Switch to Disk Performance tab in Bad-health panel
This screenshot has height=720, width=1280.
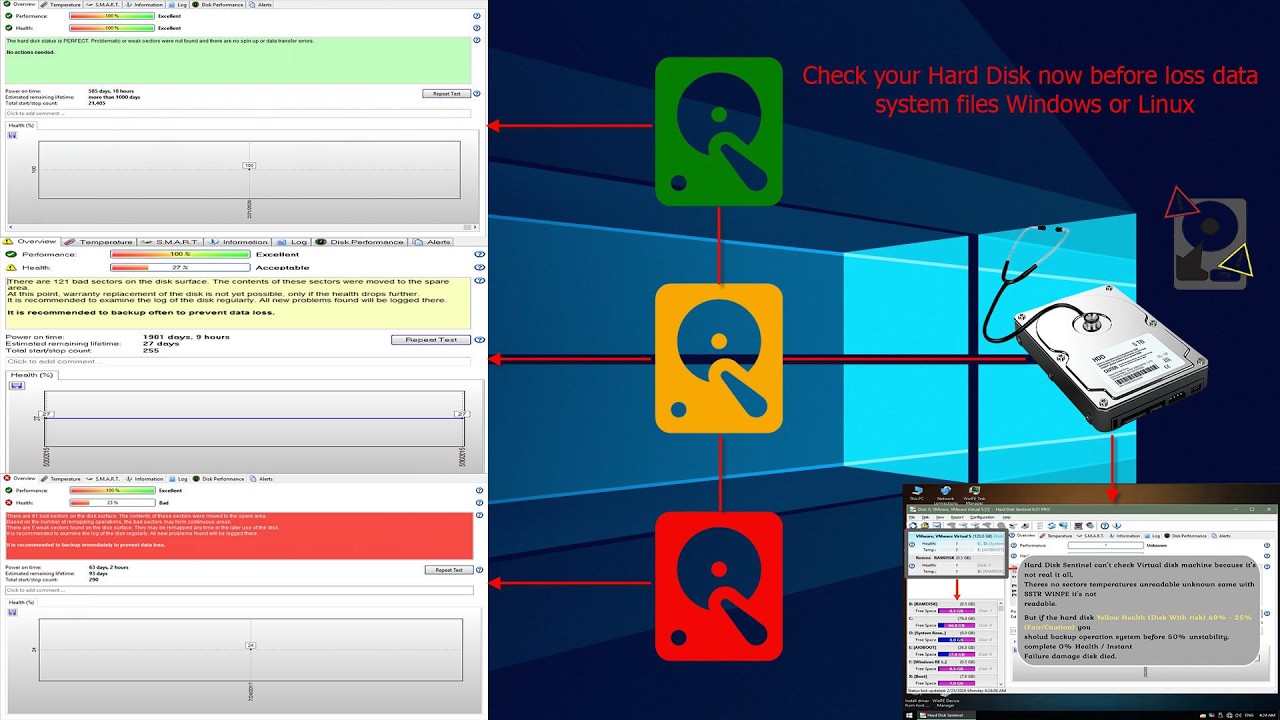coord(218,478)
